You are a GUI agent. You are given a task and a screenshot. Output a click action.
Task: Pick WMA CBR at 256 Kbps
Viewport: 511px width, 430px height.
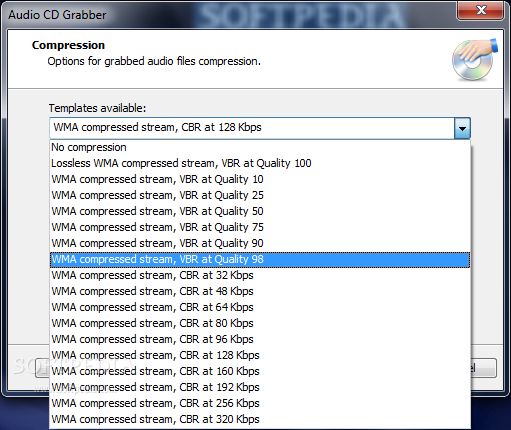[x=260, y=403]
